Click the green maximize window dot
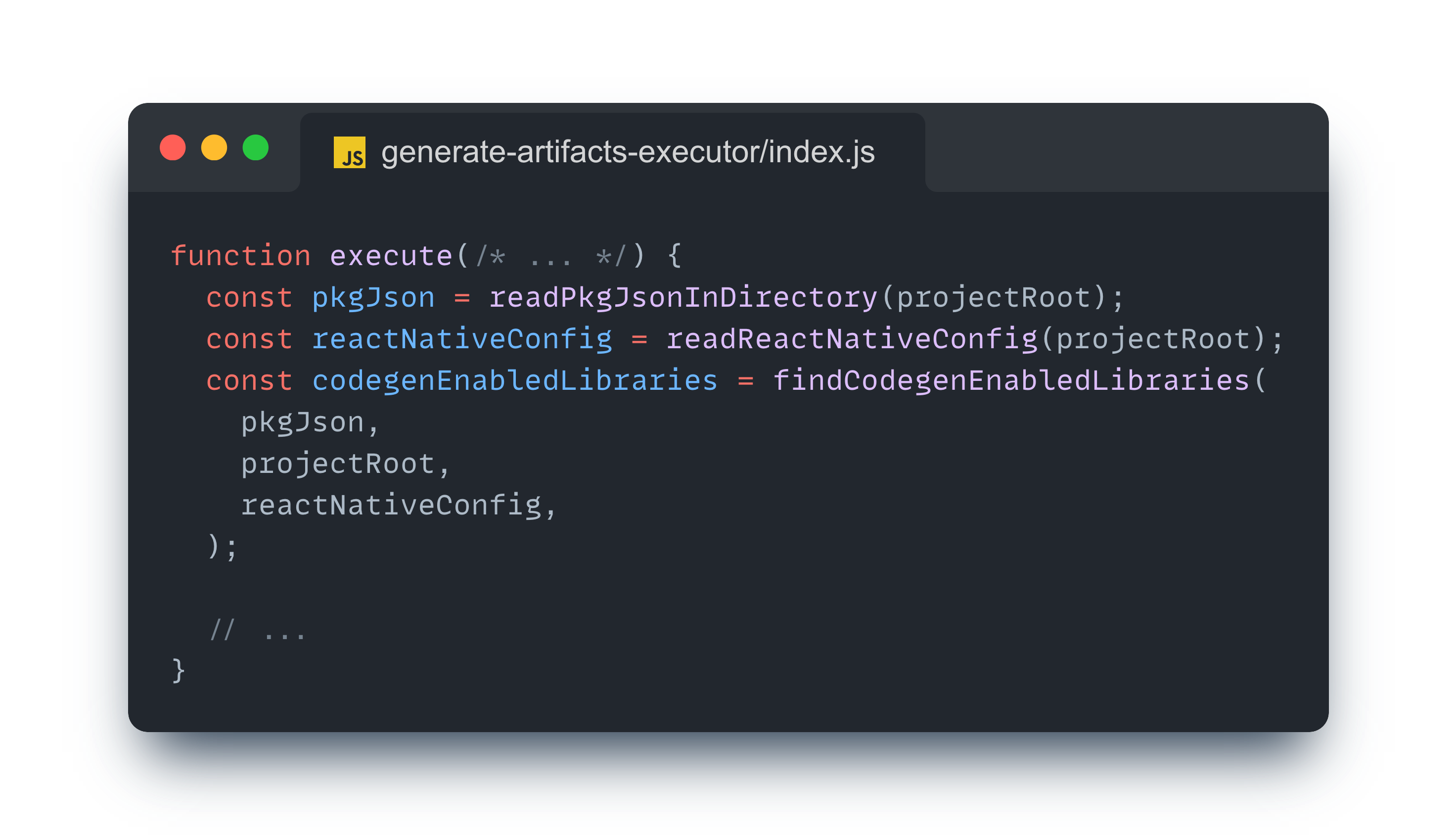 tap(256, 148)
